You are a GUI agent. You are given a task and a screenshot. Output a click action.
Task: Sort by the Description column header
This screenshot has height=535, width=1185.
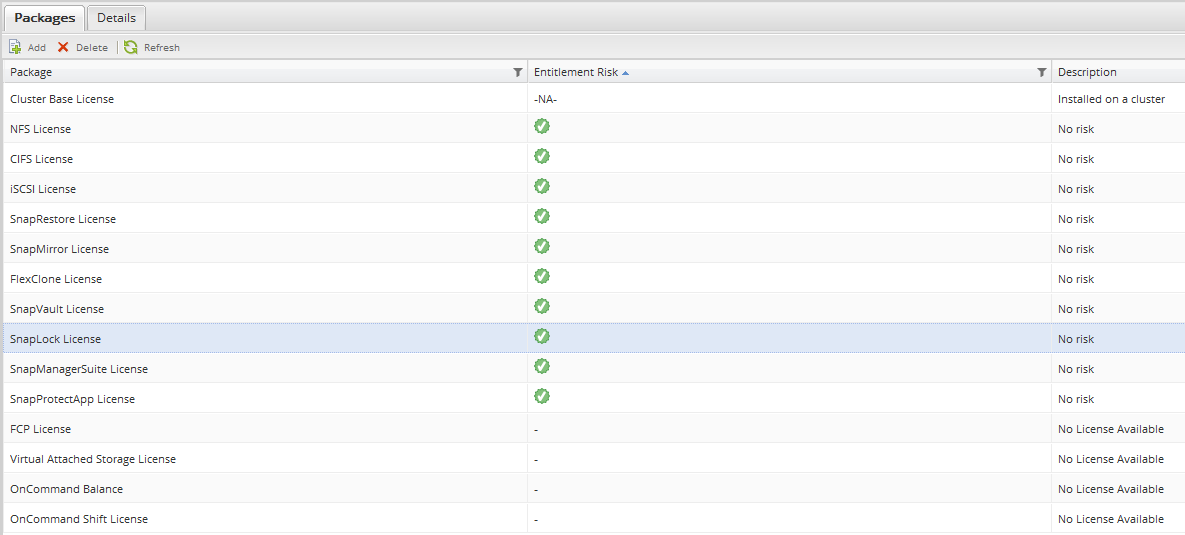click(x=1087, y=72)
